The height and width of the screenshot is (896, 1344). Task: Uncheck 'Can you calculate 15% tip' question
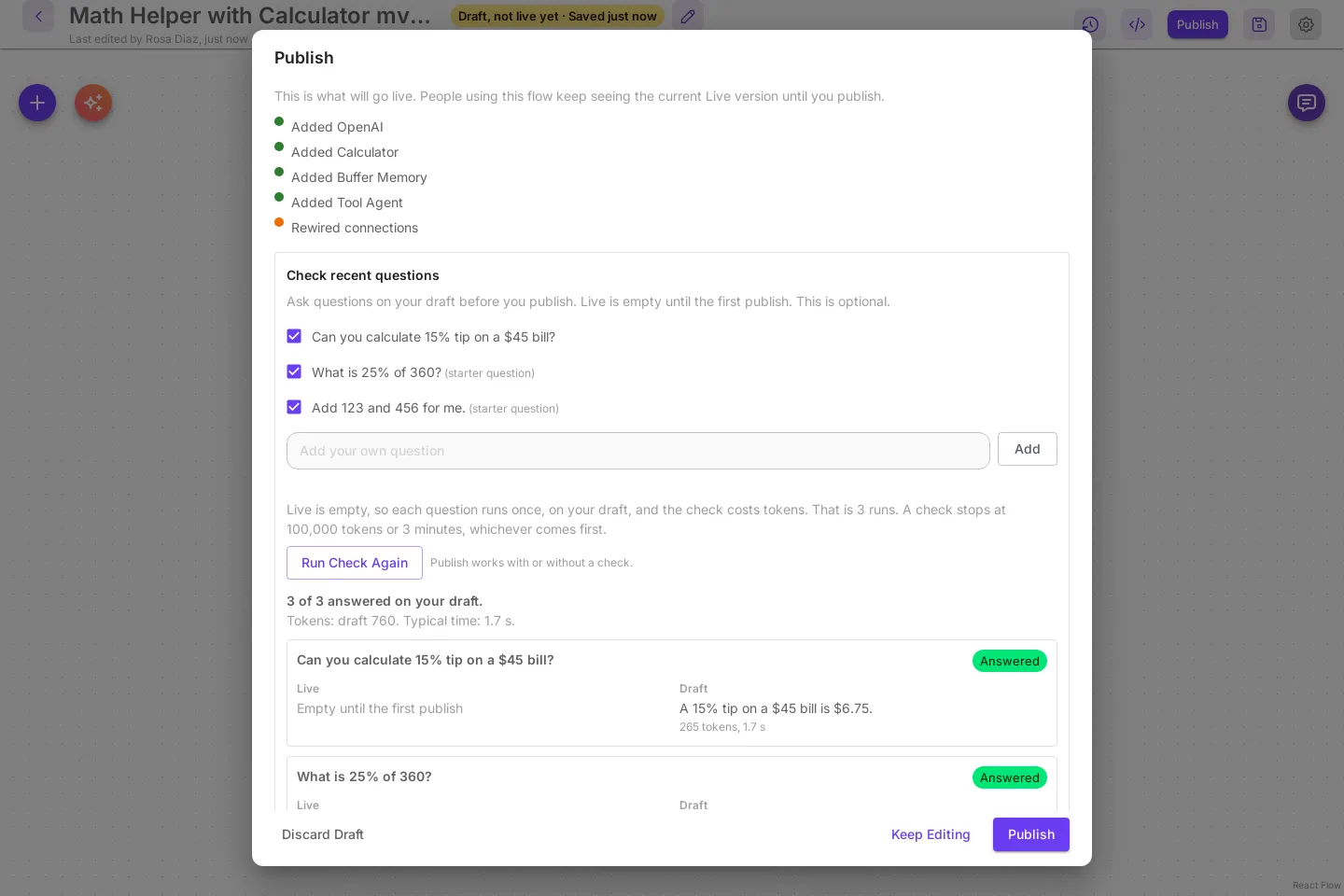pos(294,336)
